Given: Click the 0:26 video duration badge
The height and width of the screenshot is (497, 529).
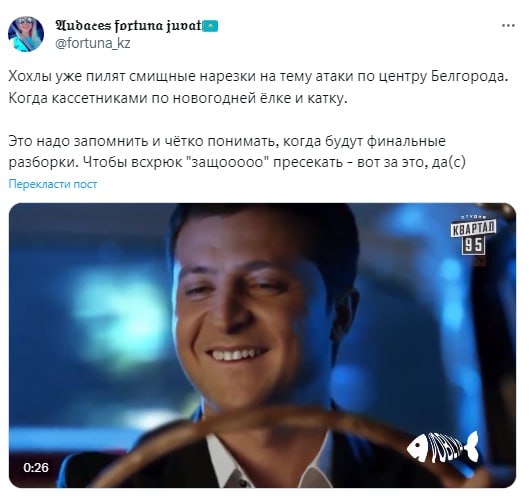Looking at the screenshot, I should (x=36, y=468).
